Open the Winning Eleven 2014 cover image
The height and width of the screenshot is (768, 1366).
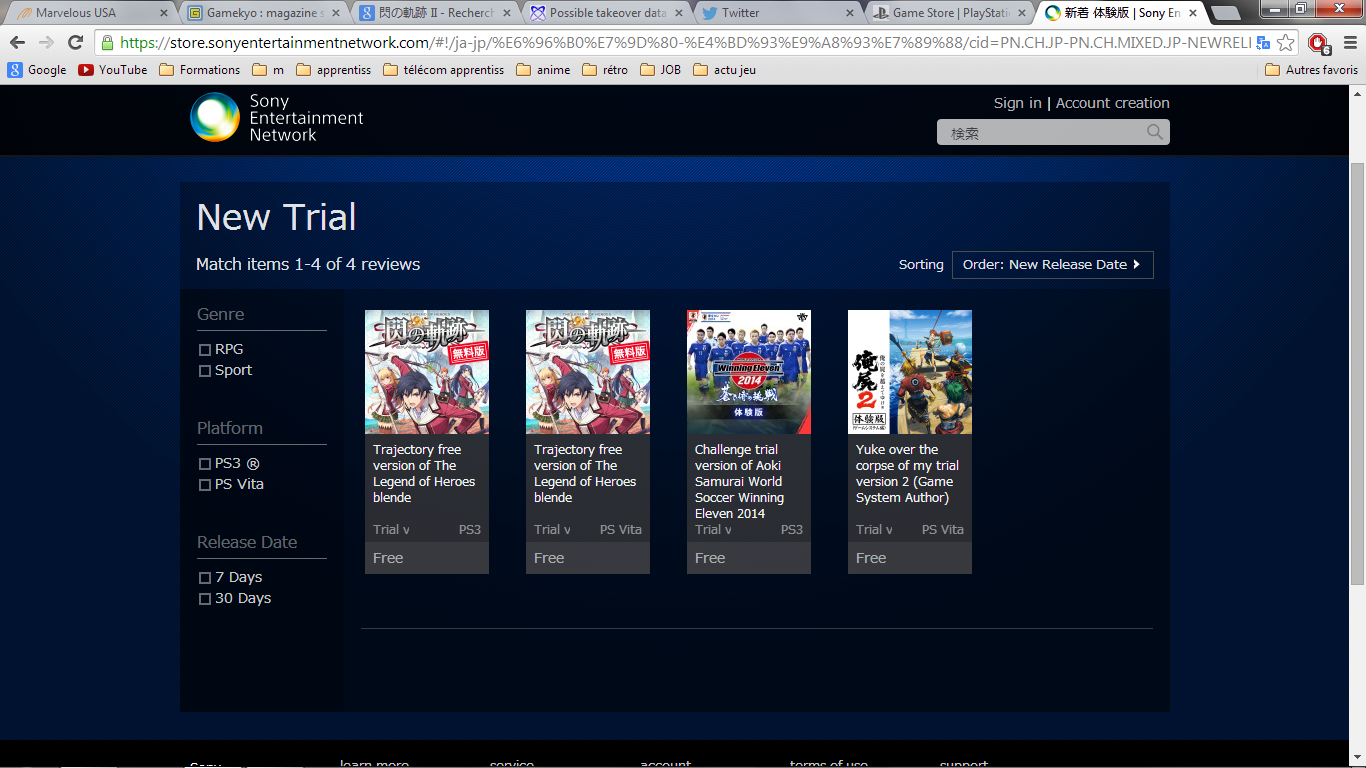(x=749, y=372)
